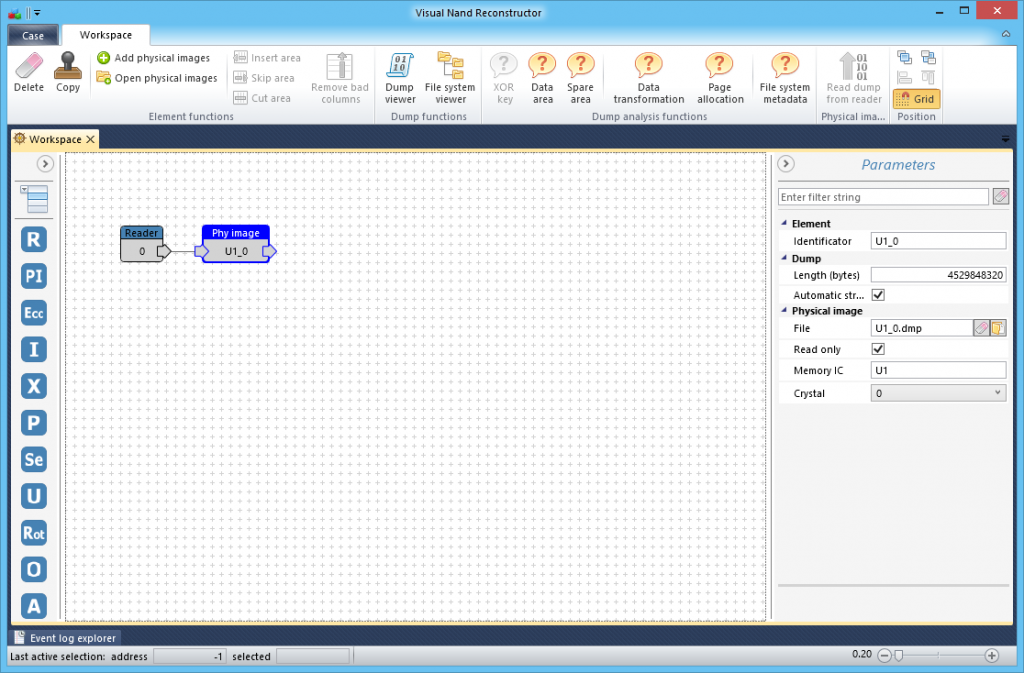
Task: Zoom in with the plus button
Action: point(991,655)
